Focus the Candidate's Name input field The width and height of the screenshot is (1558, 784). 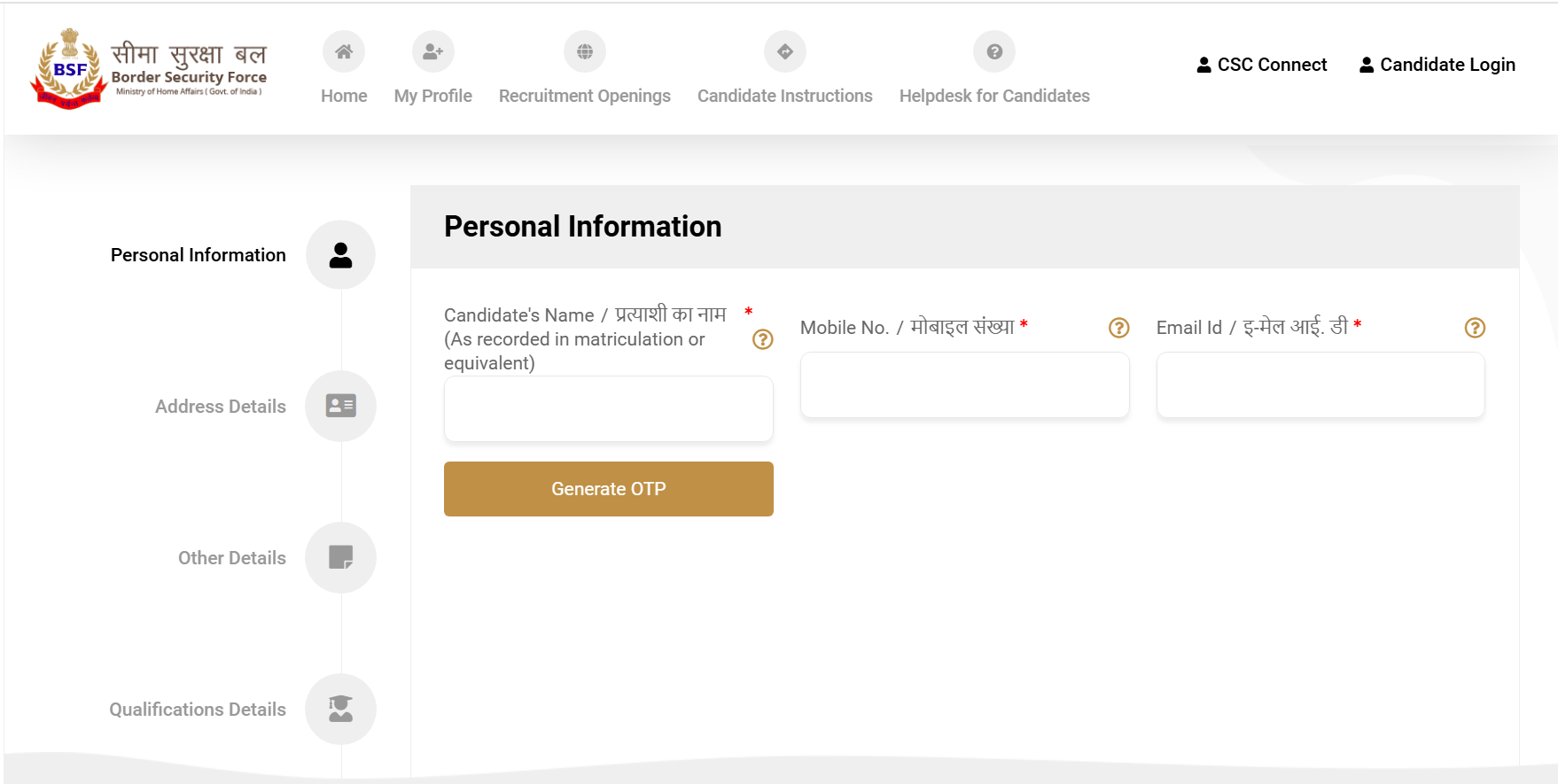tap(609, 408)
